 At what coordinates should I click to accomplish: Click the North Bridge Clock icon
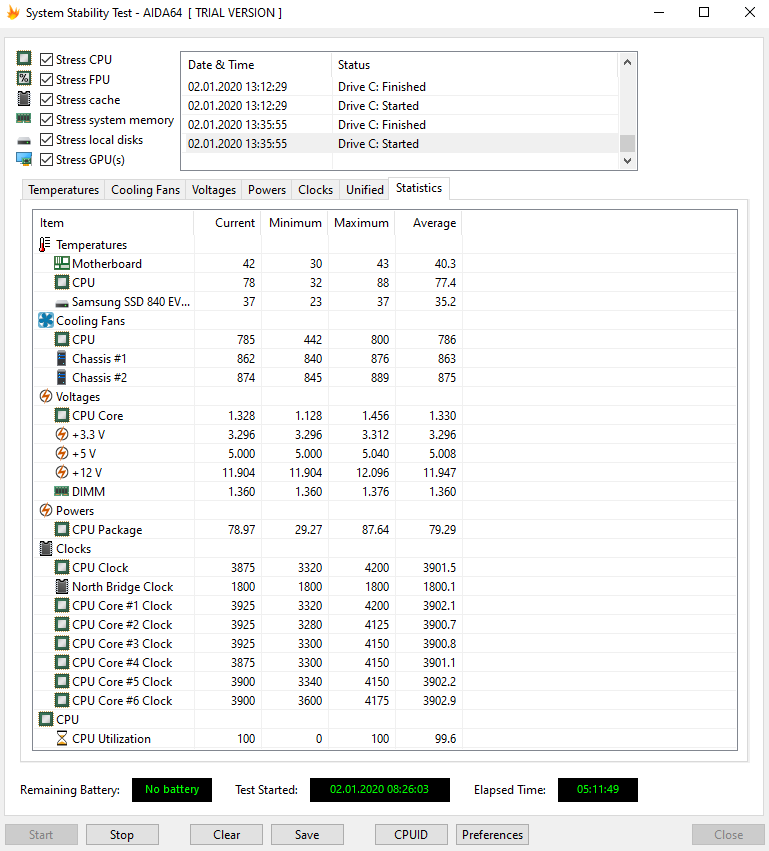[62, 586]
